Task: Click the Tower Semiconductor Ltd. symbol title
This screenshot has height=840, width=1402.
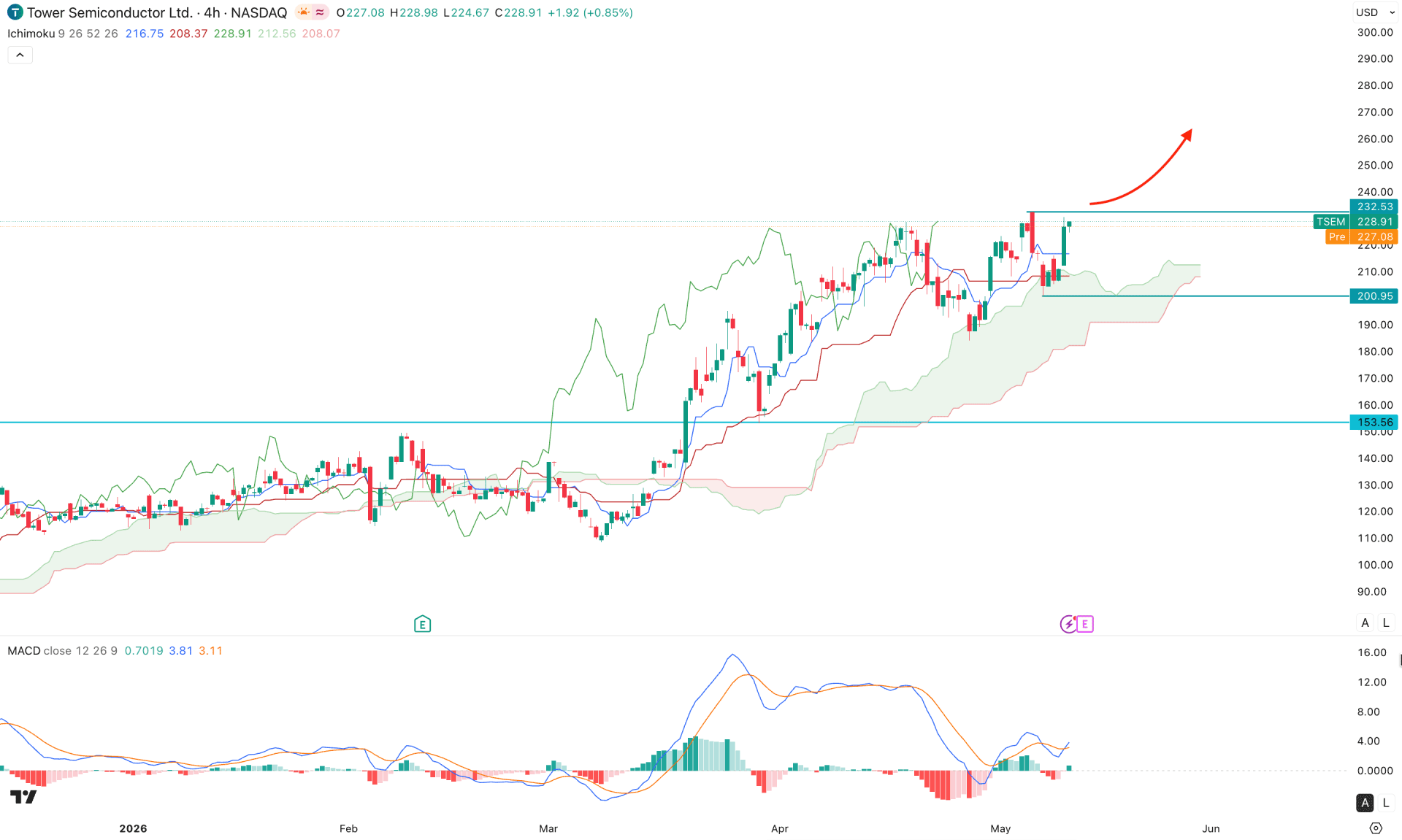Action: point(110,12)
